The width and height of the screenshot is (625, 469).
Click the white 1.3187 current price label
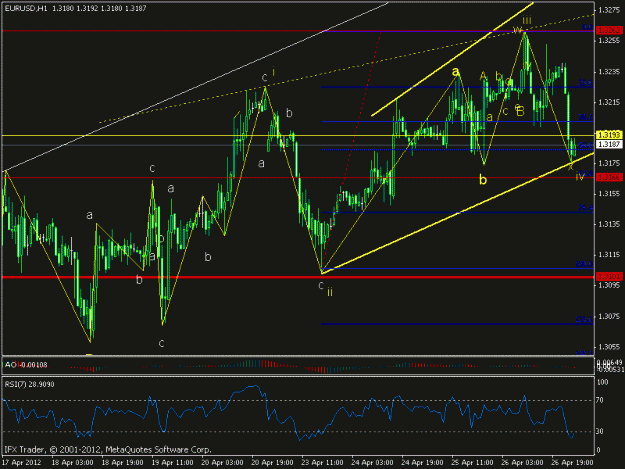[609, 144]
